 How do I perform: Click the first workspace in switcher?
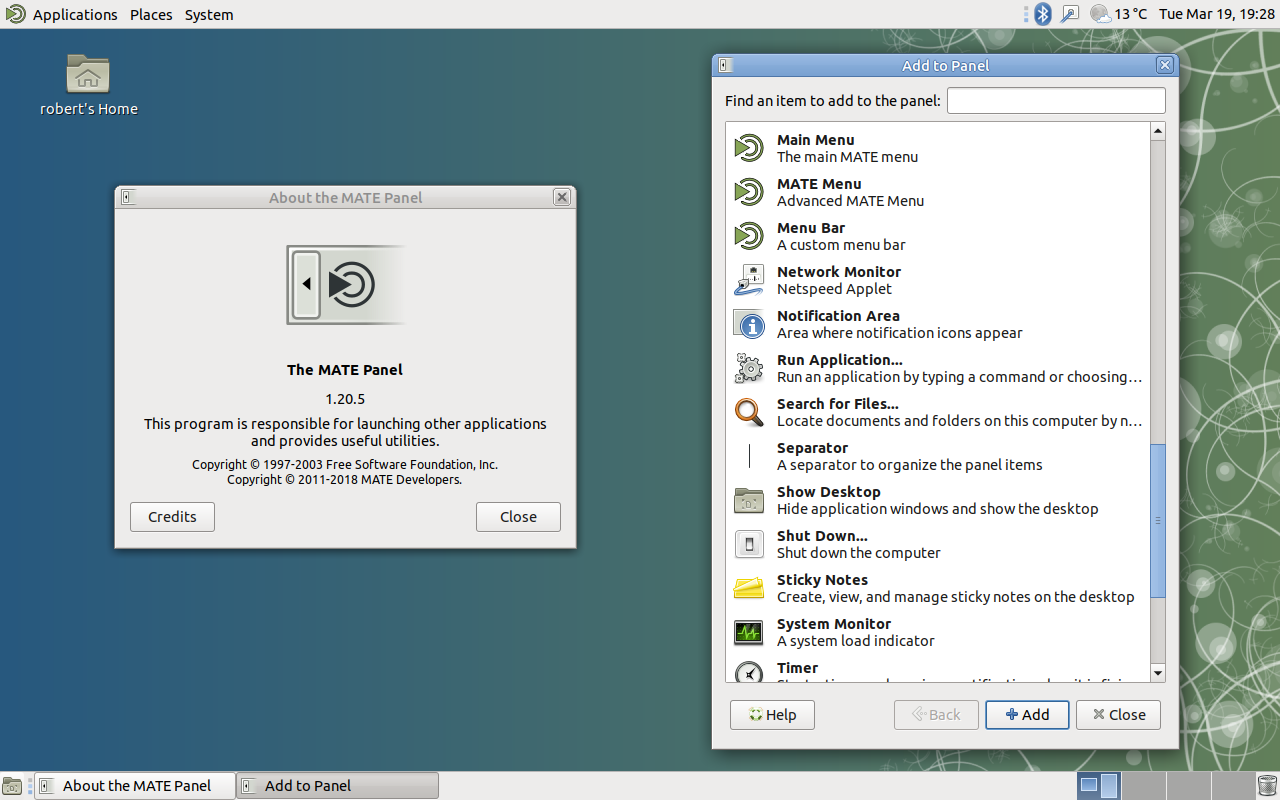coord(1100,786)
